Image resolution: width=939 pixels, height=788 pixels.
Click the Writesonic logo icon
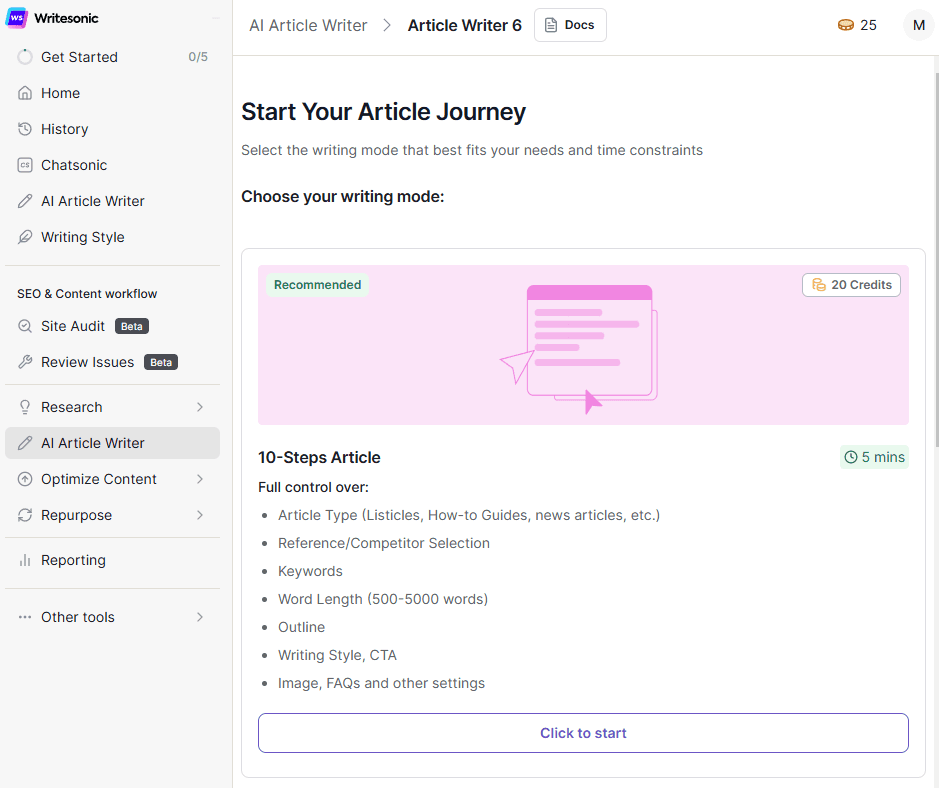(x=17, y=18)
